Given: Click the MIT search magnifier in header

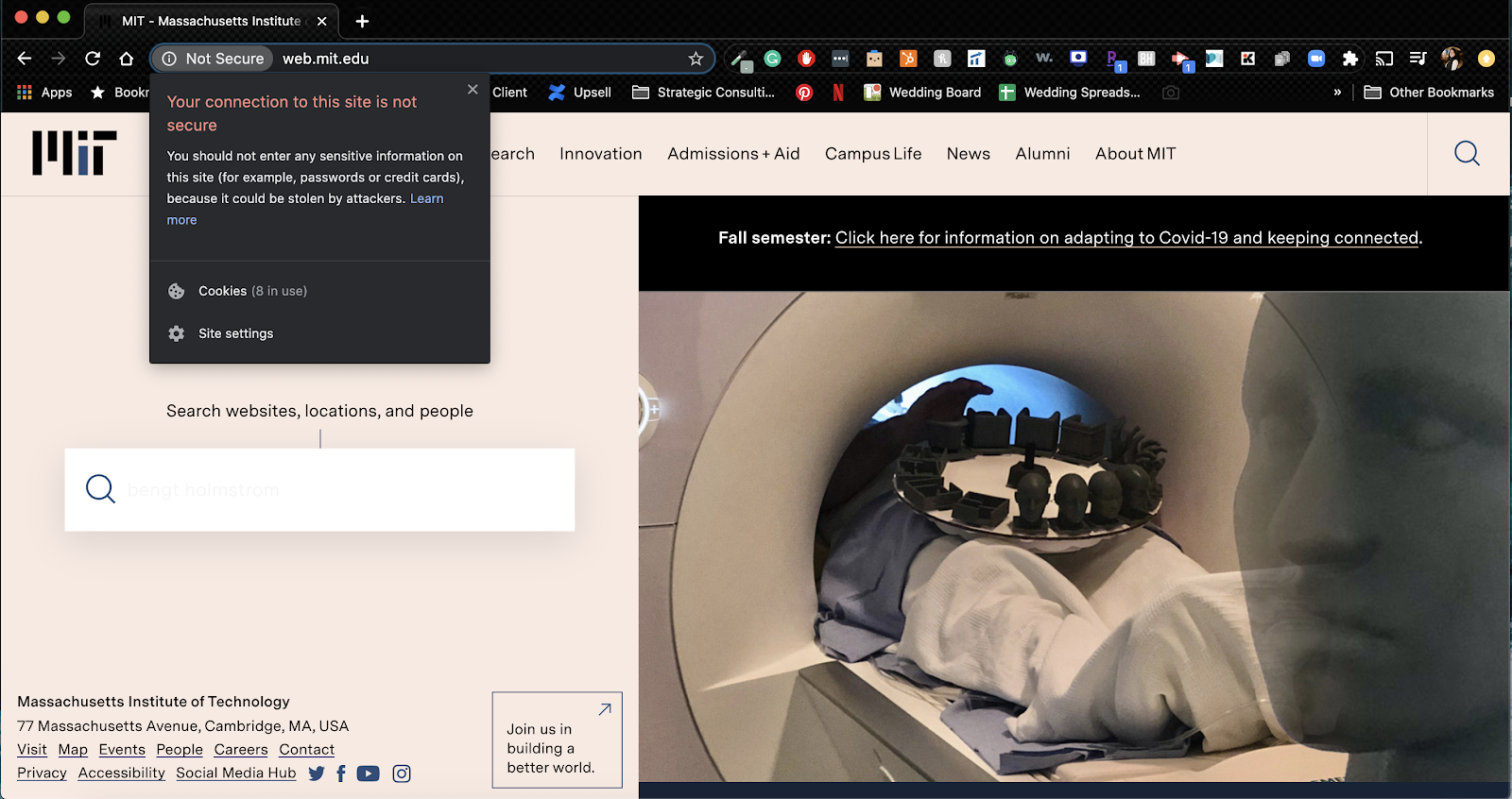Looking at the screenshot, I should tap(1468, 153).
